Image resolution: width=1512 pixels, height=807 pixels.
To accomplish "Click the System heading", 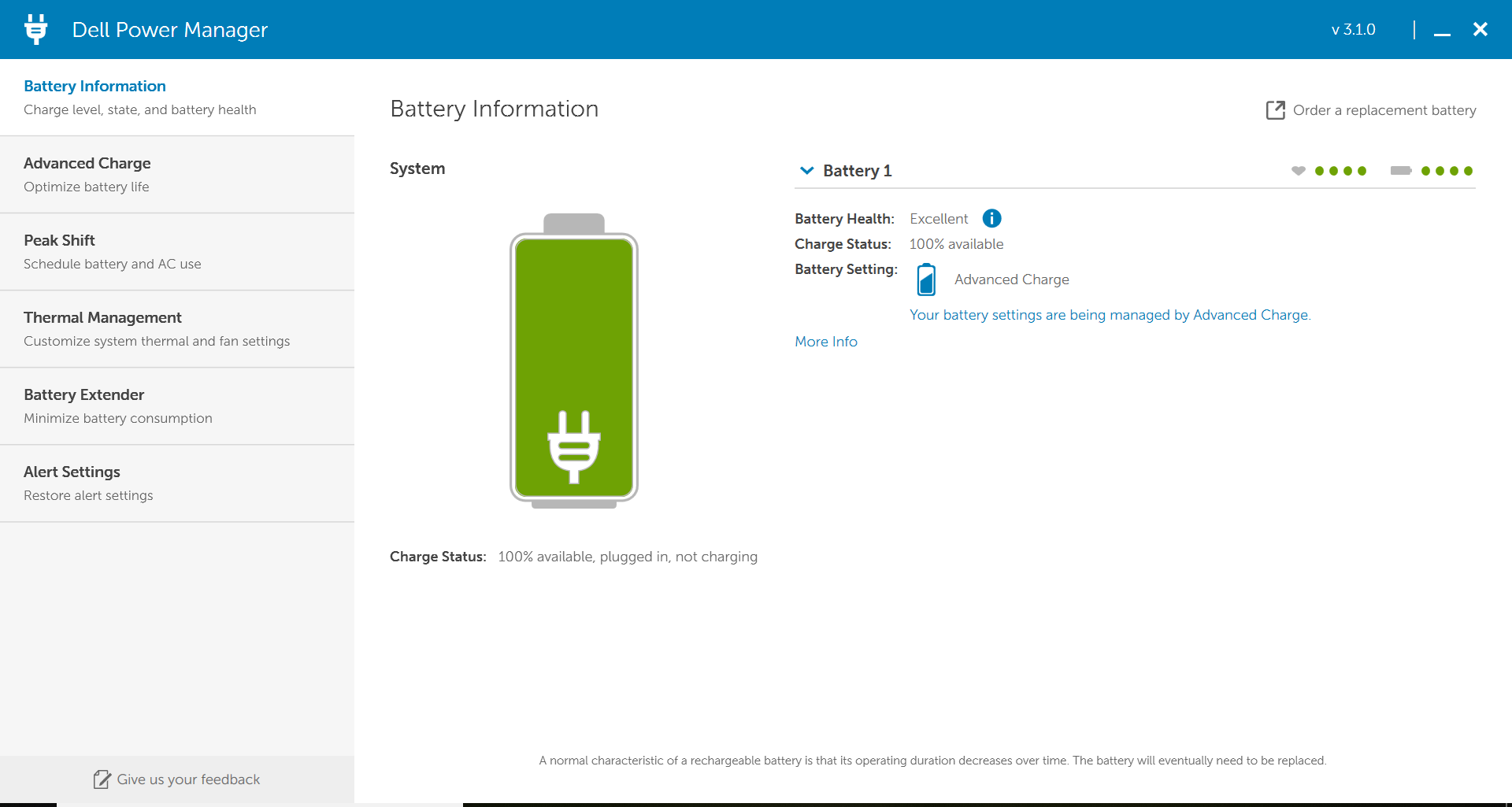I will click(x=417, y=168).
